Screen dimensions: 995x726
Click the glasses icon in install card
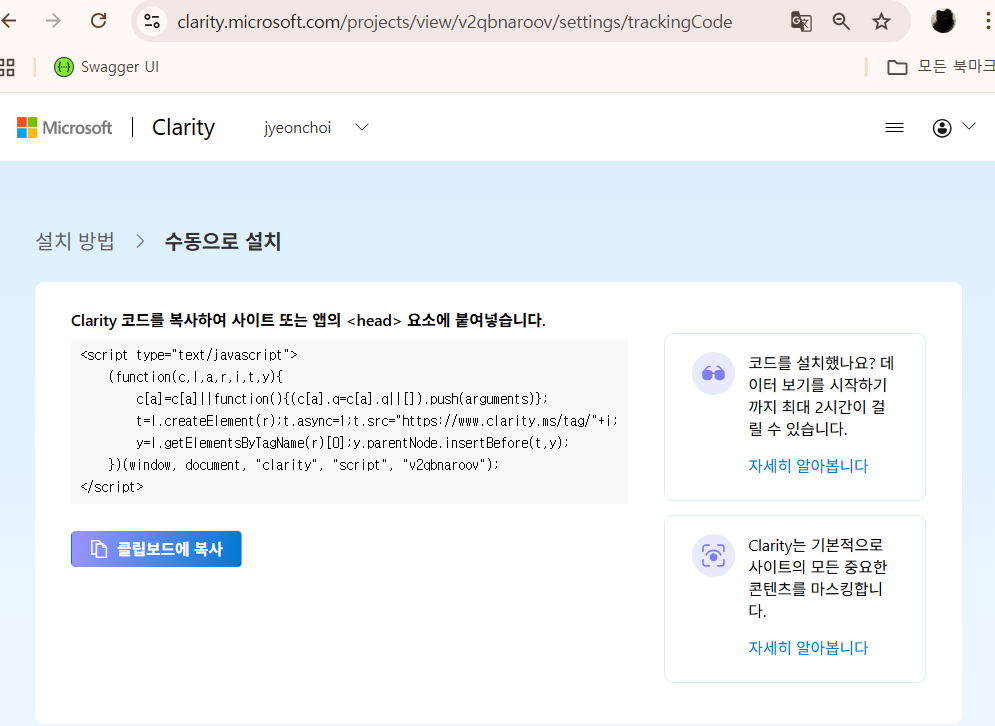pos(713,373)
